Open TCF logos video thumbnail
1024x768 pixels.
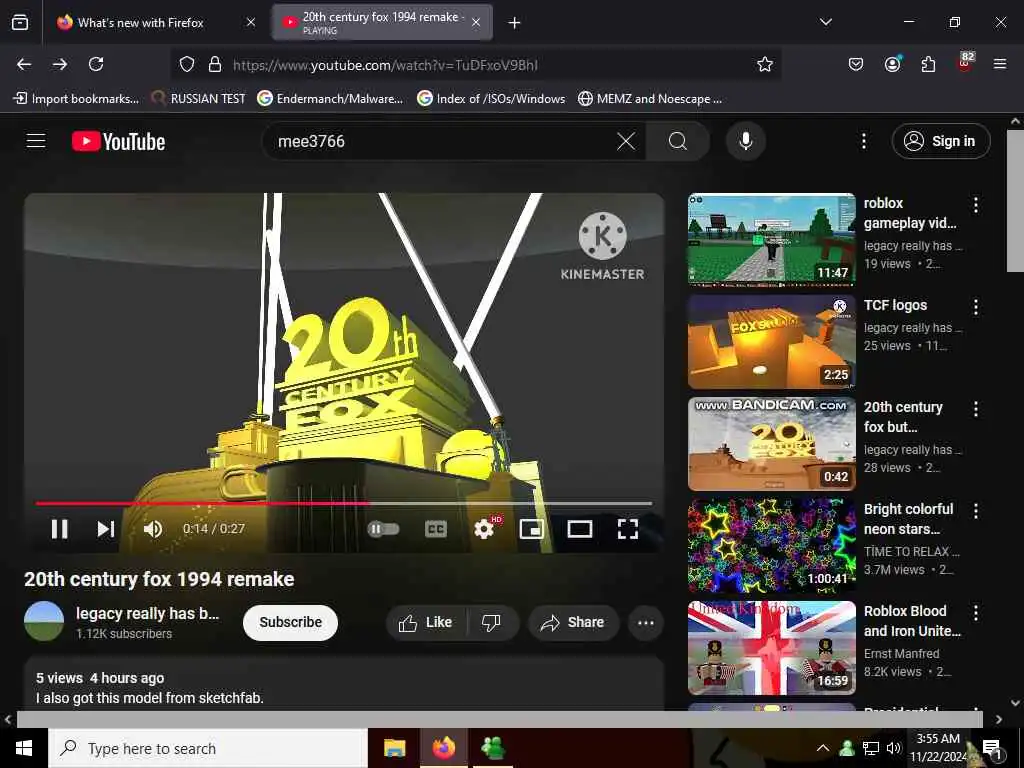pyautogui.click(x=771, y=342)
